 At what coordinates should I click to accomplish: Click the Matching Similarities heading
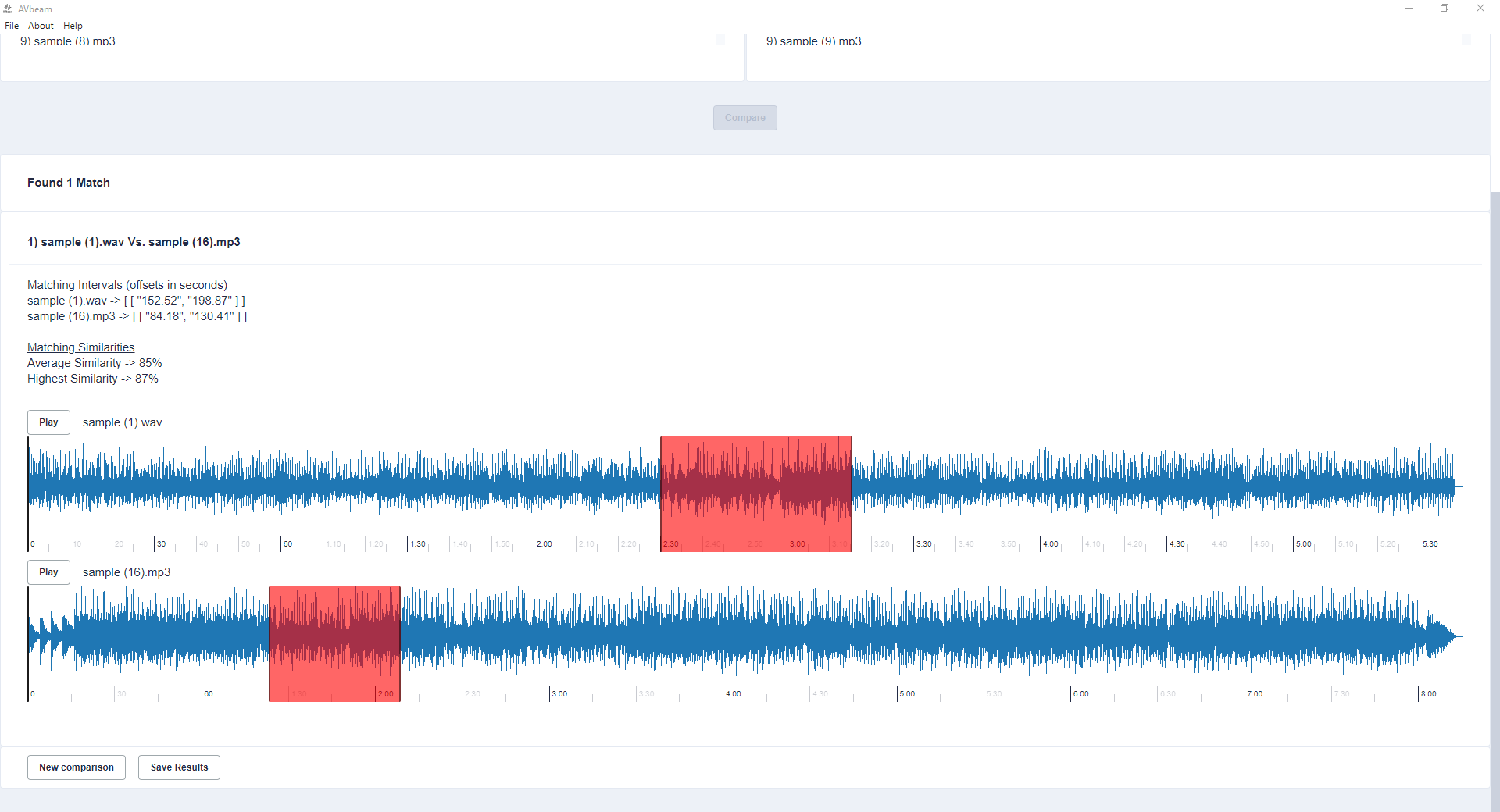tap(80, 347)
